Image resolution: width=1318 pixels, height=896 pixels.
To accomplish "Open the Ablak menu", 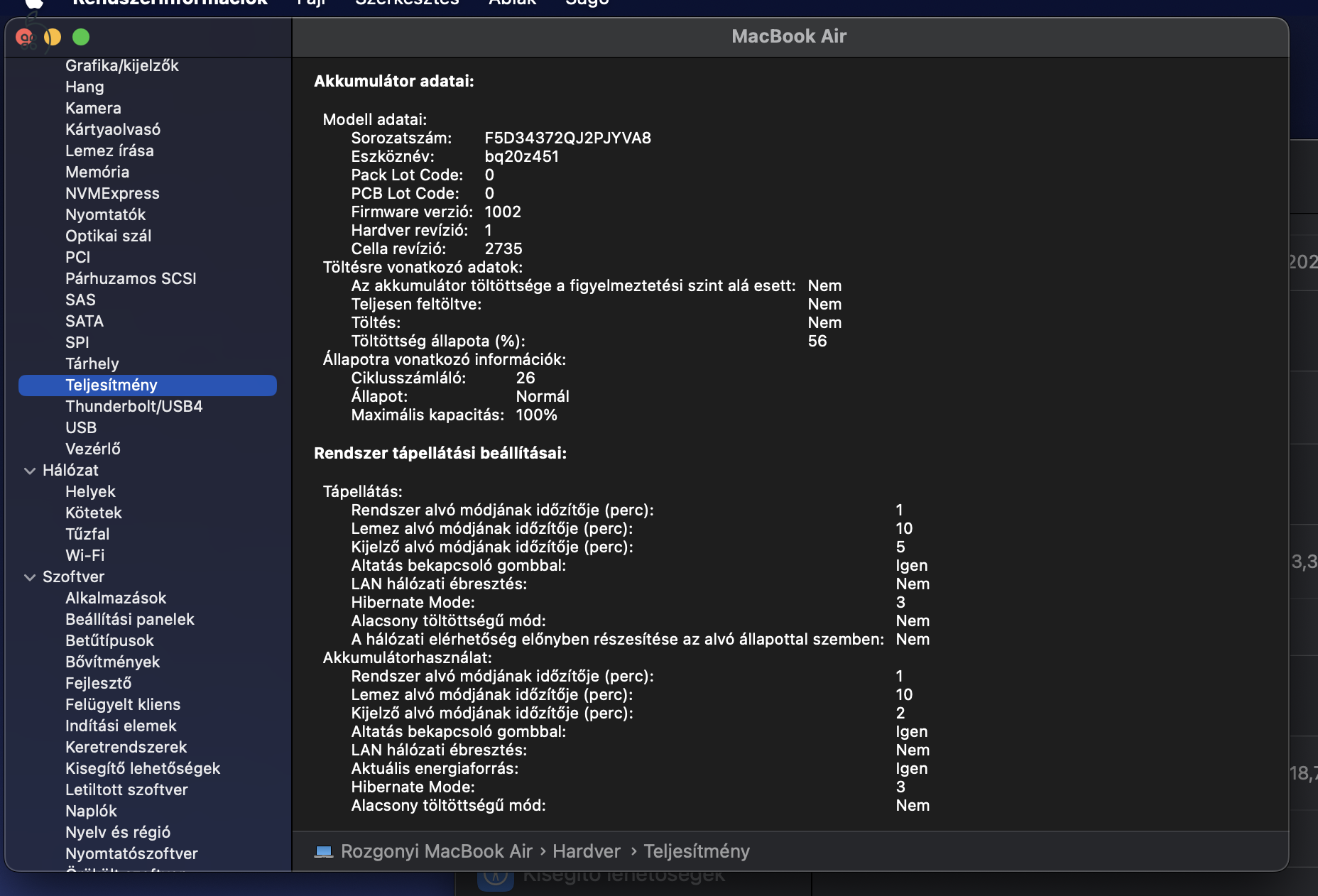I will tap(512, 2).
